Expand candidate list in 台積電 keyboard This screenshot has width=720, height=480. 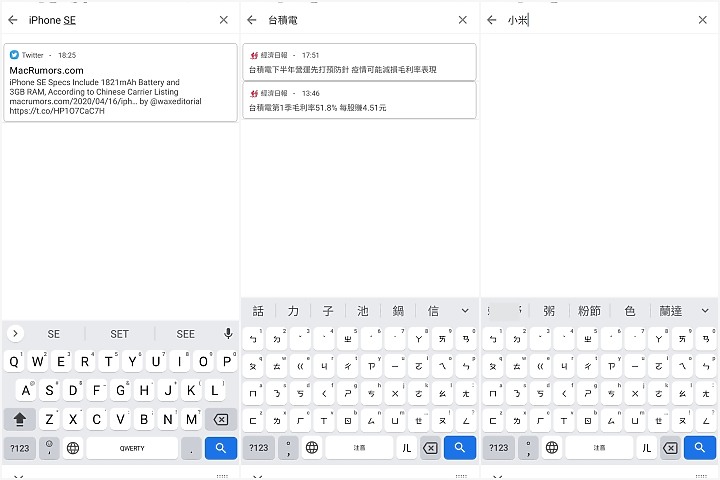(x=465, y=311)
